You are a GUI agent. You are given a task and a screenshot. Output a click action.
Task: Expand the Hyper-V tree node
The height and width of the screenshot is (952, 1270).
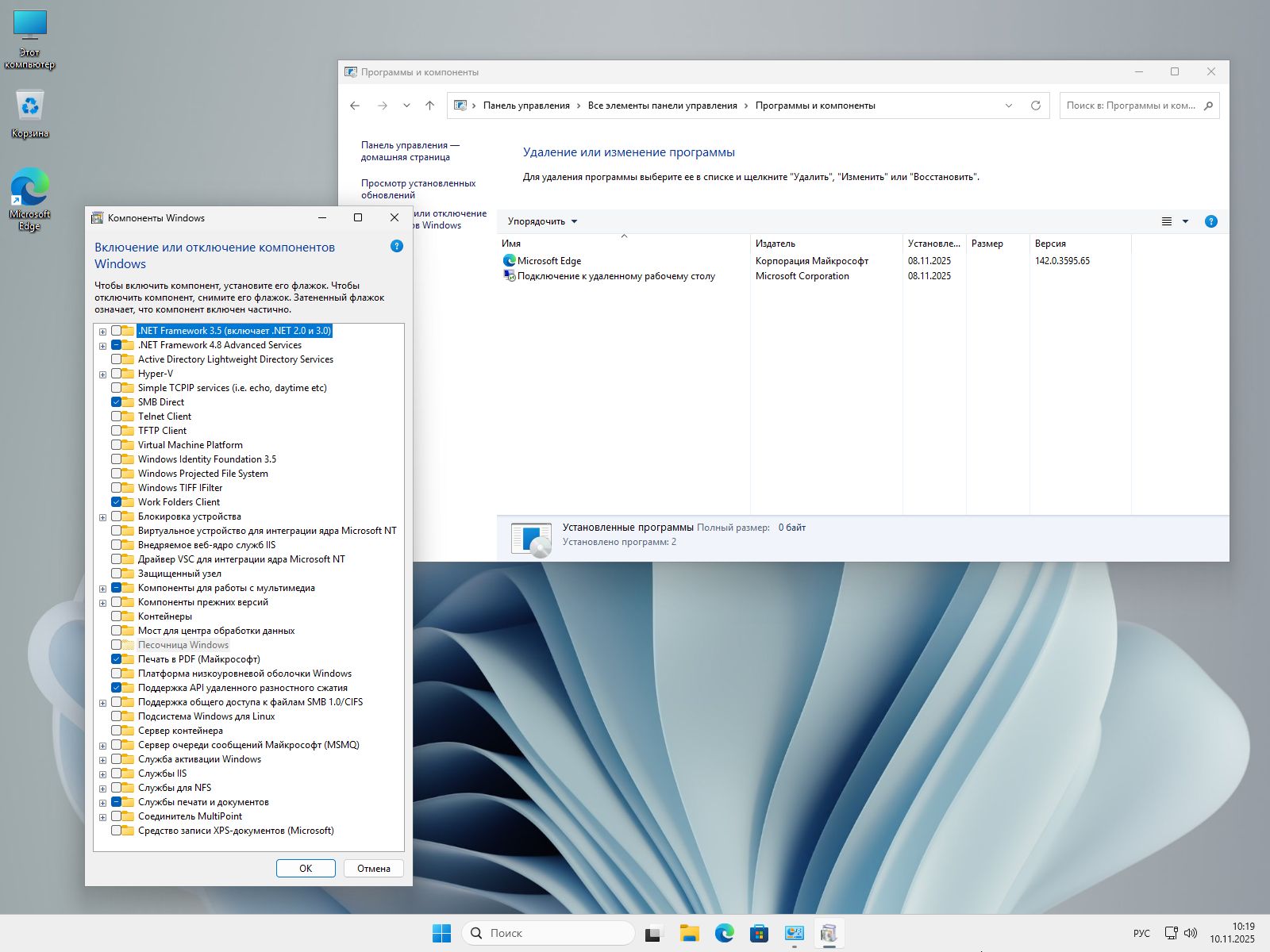click(x=102, y=374)
